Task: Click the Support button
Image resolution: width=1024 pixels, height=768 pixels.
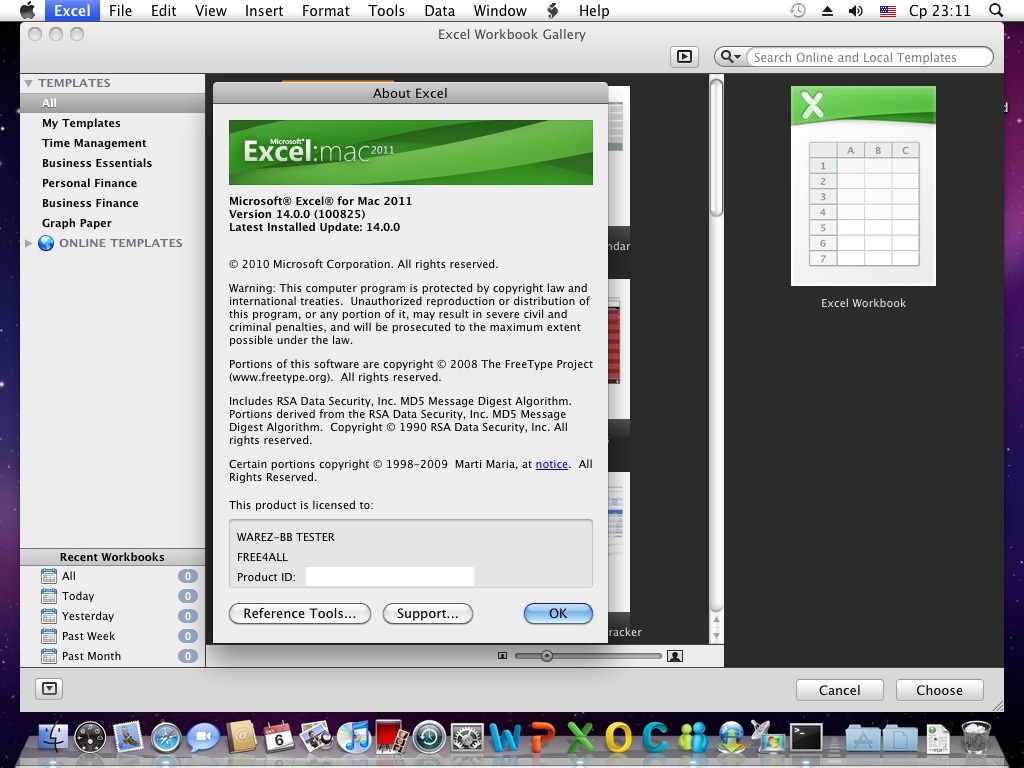Action: tap(428, 613)
